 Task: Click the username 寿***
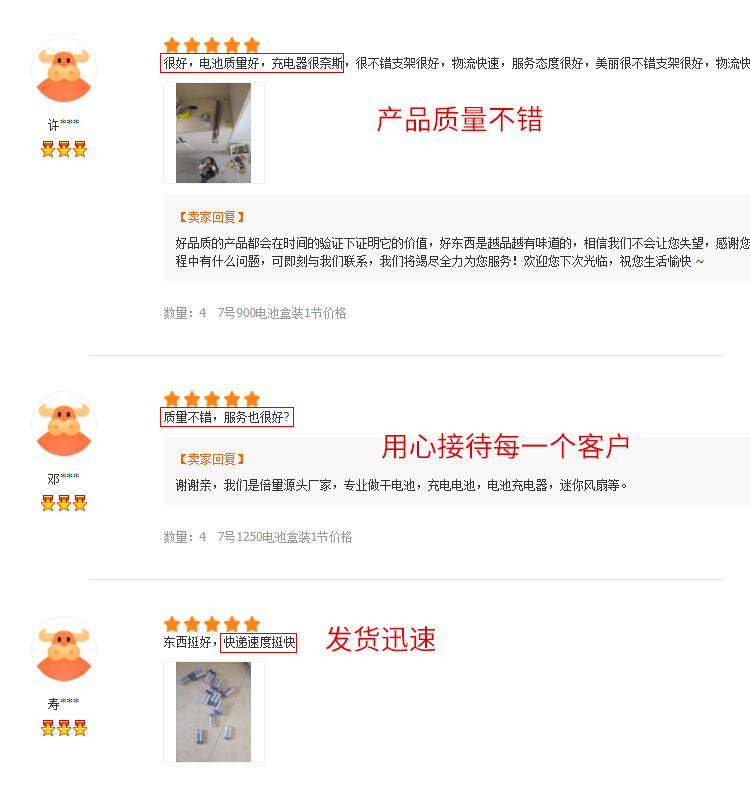pyautogui.click(x=63, y=704)
